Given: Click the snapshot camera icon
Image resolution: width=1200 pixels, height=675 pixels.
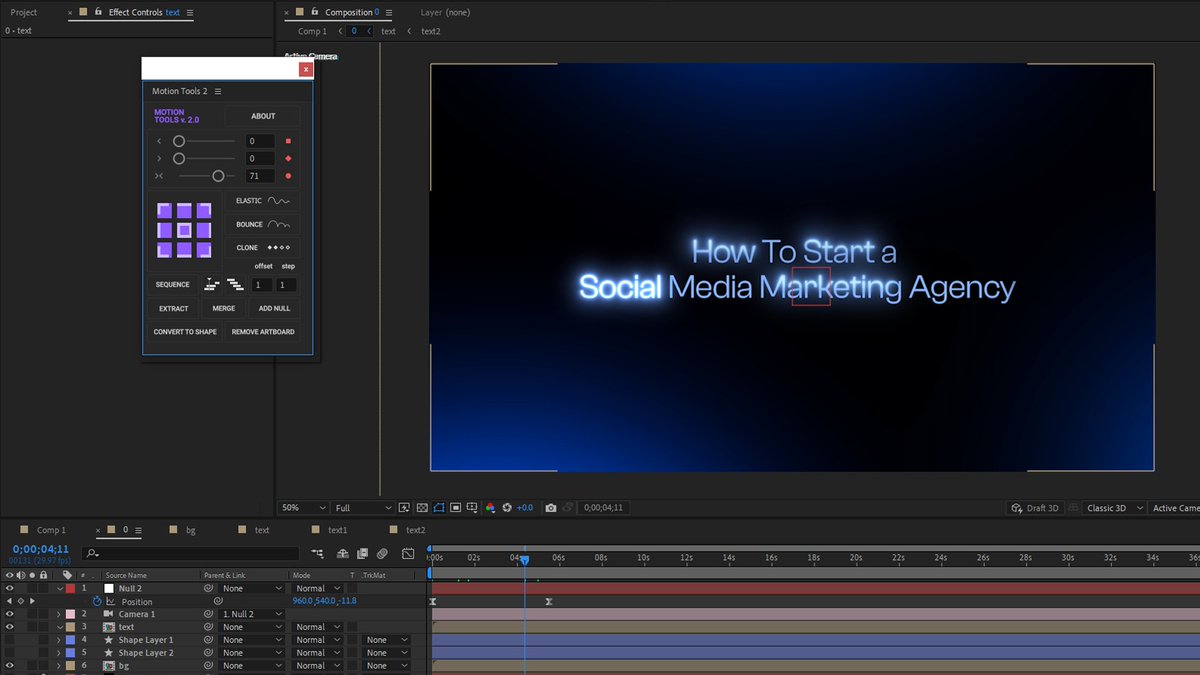Looking at the screenshot, I should (550, 508).
